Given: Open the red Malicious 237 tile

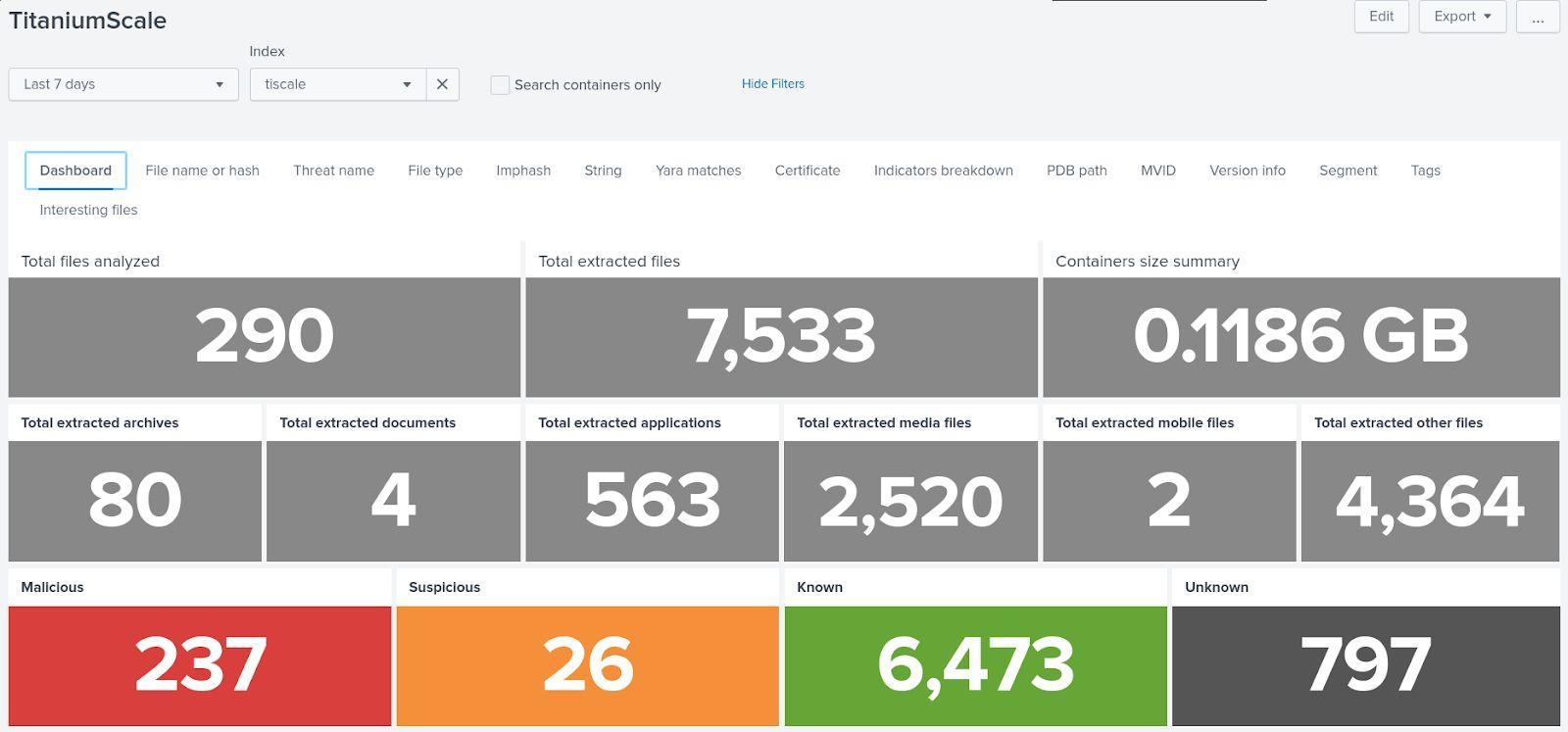Looking at the screenshot, I should coord(200,665).
